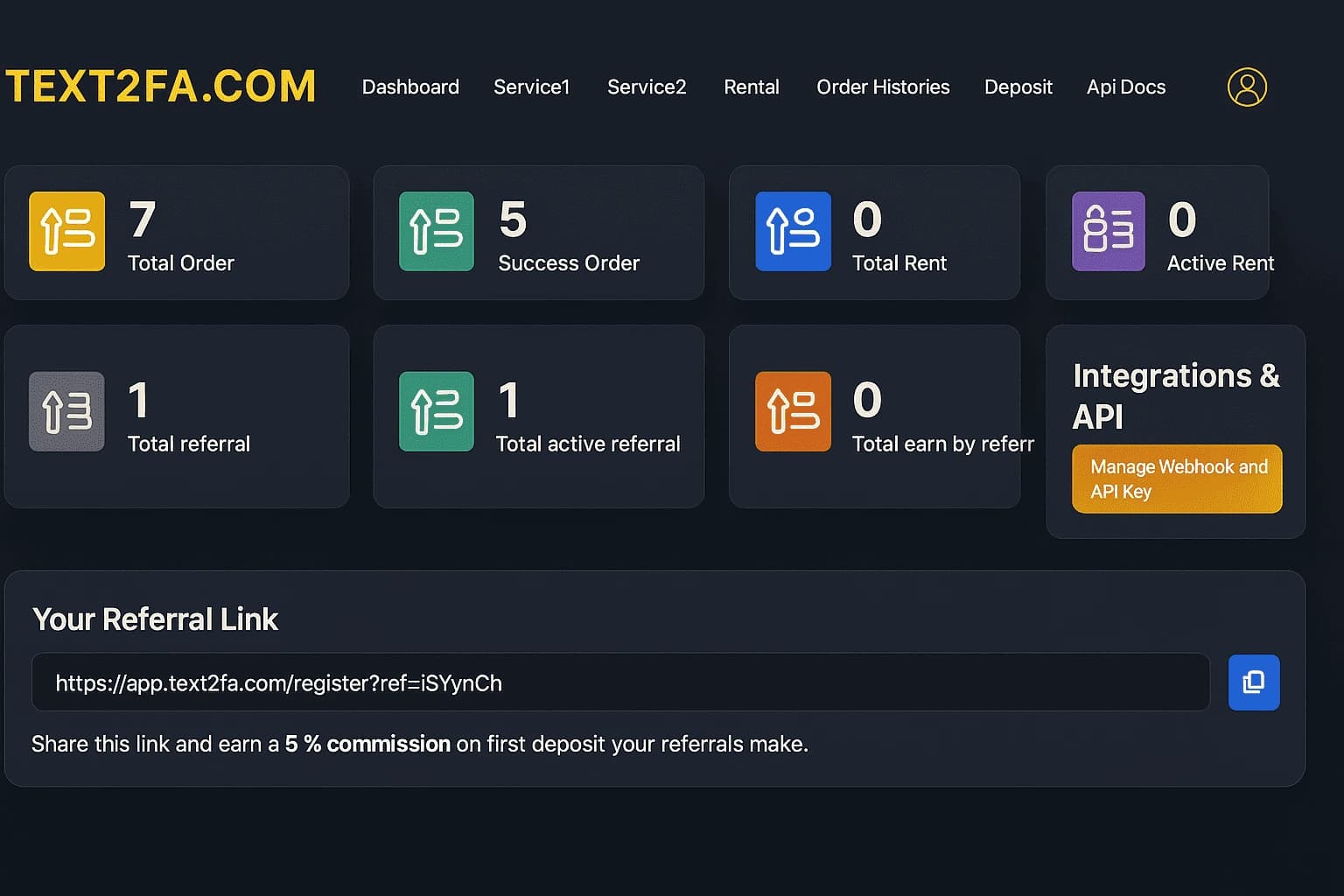Click the Success Order label
The width and height of the screenshot is (1344, 896).
click(569, 263)
